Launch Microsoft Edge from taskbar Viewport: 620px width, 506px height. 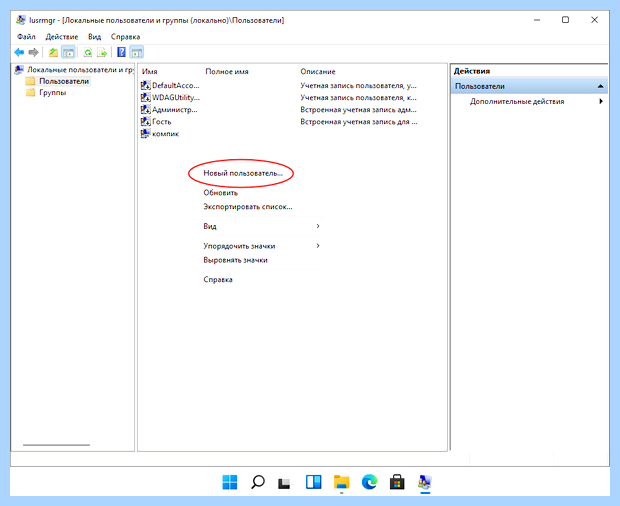click(x=369, y=482)
